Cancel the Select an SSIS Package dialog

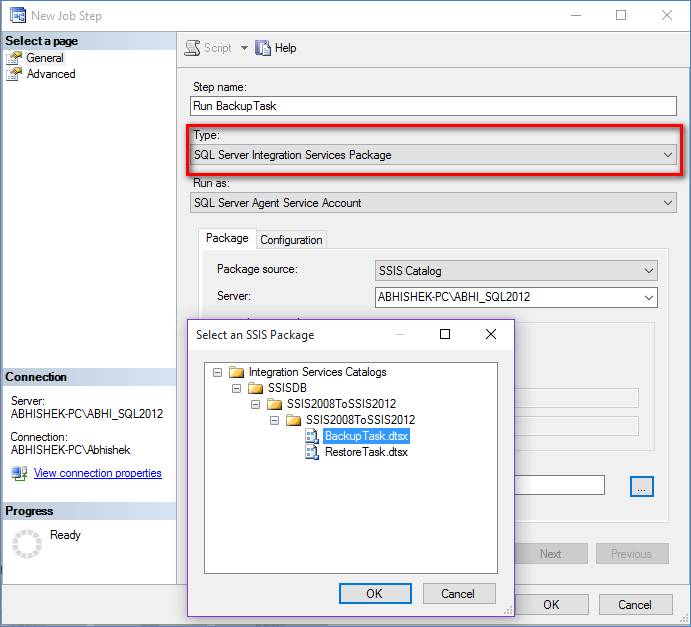(459, 594)
